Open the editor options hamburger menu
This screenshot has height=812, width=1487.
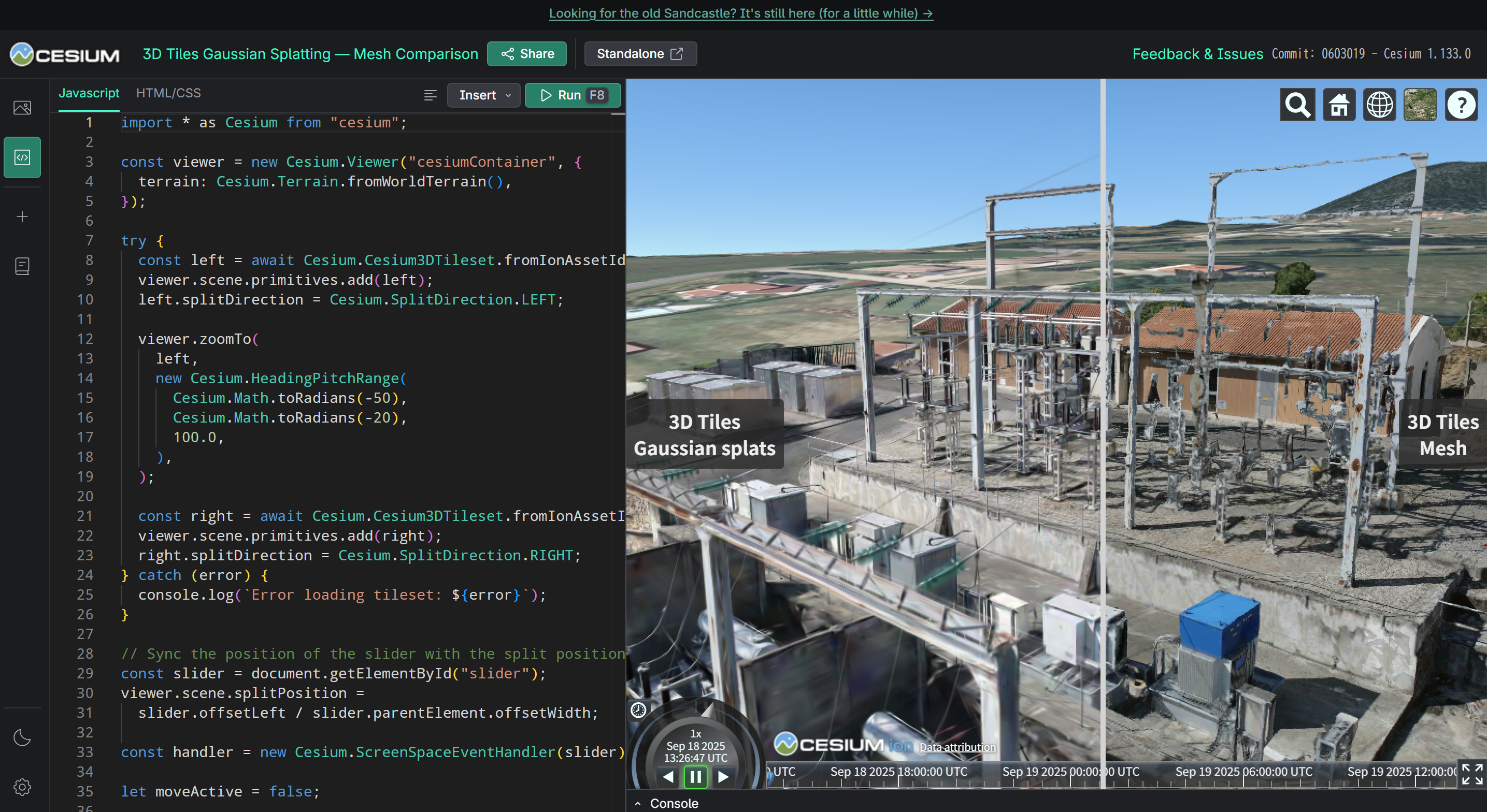click(x=430, y=95)
